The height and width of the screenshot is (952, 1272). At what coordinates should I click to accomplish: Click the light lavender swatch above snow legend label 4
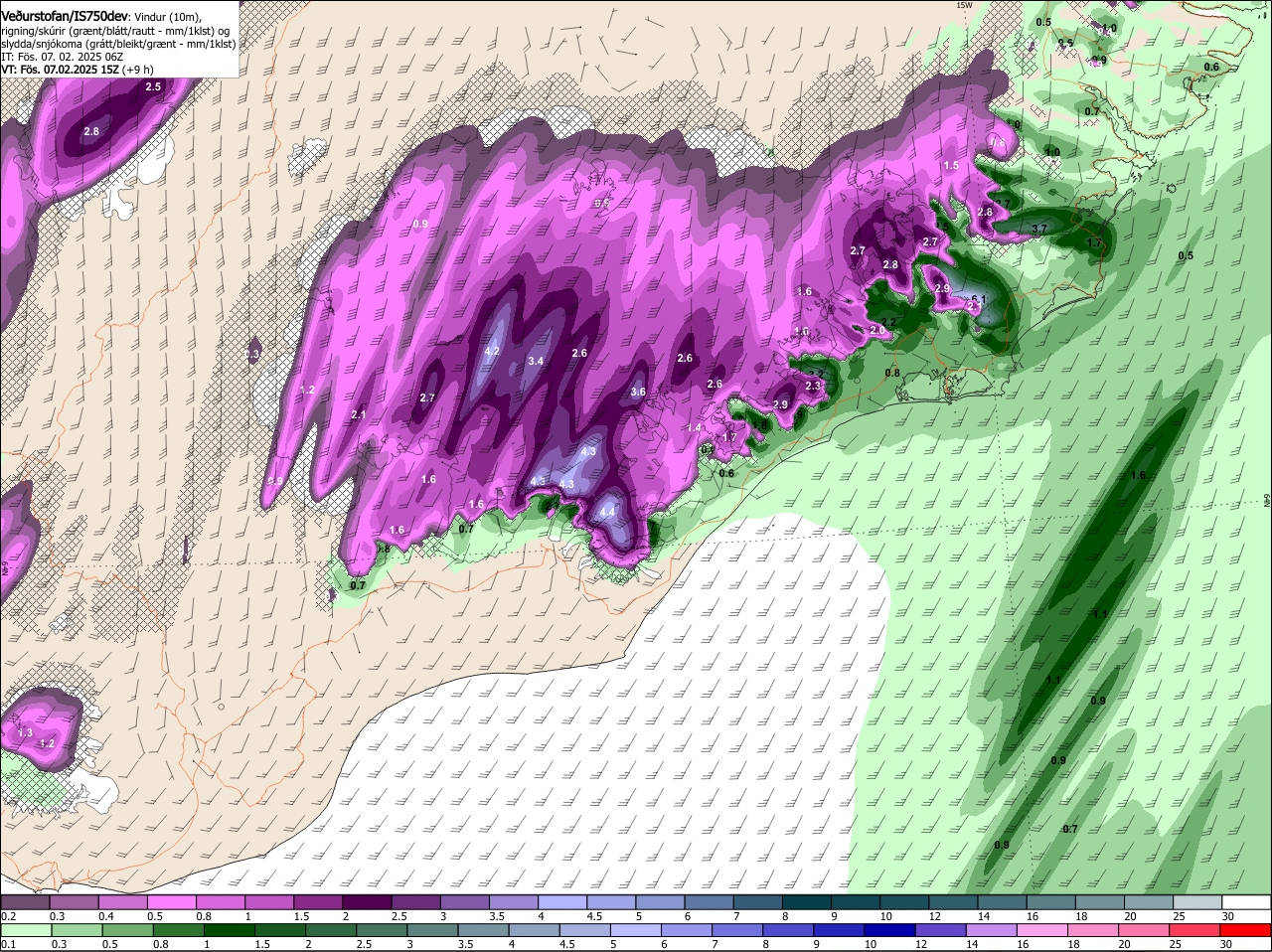click(x=564, y=901)
